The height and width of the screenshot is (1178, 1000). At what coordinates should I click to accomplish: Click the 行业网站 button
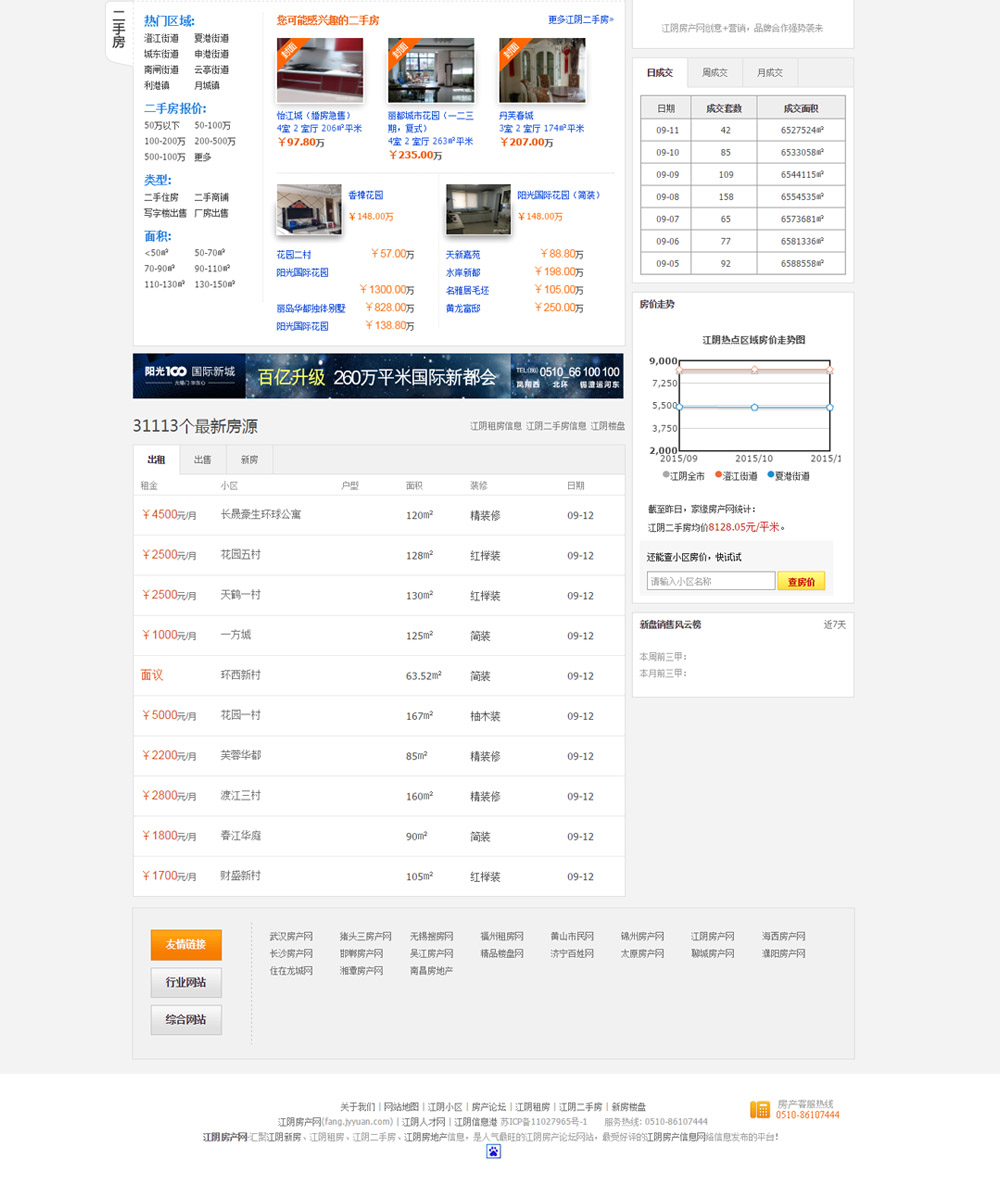coord(186,983)
